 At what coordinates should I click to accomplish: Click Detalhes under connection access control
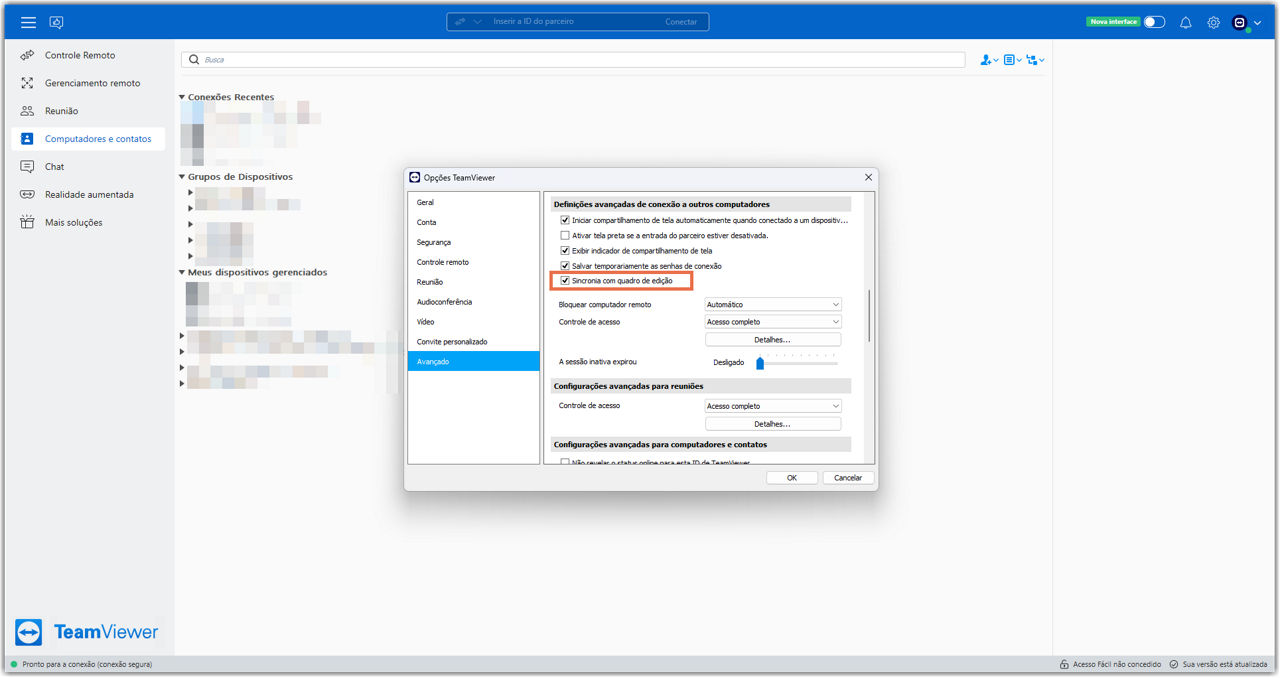(x=773, y=340)
